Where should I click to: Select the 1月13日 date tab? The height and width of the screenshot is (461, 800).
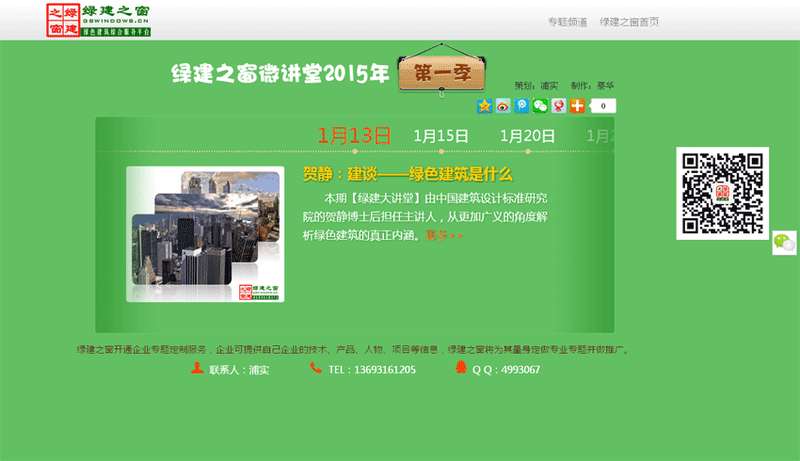point(353,135)
